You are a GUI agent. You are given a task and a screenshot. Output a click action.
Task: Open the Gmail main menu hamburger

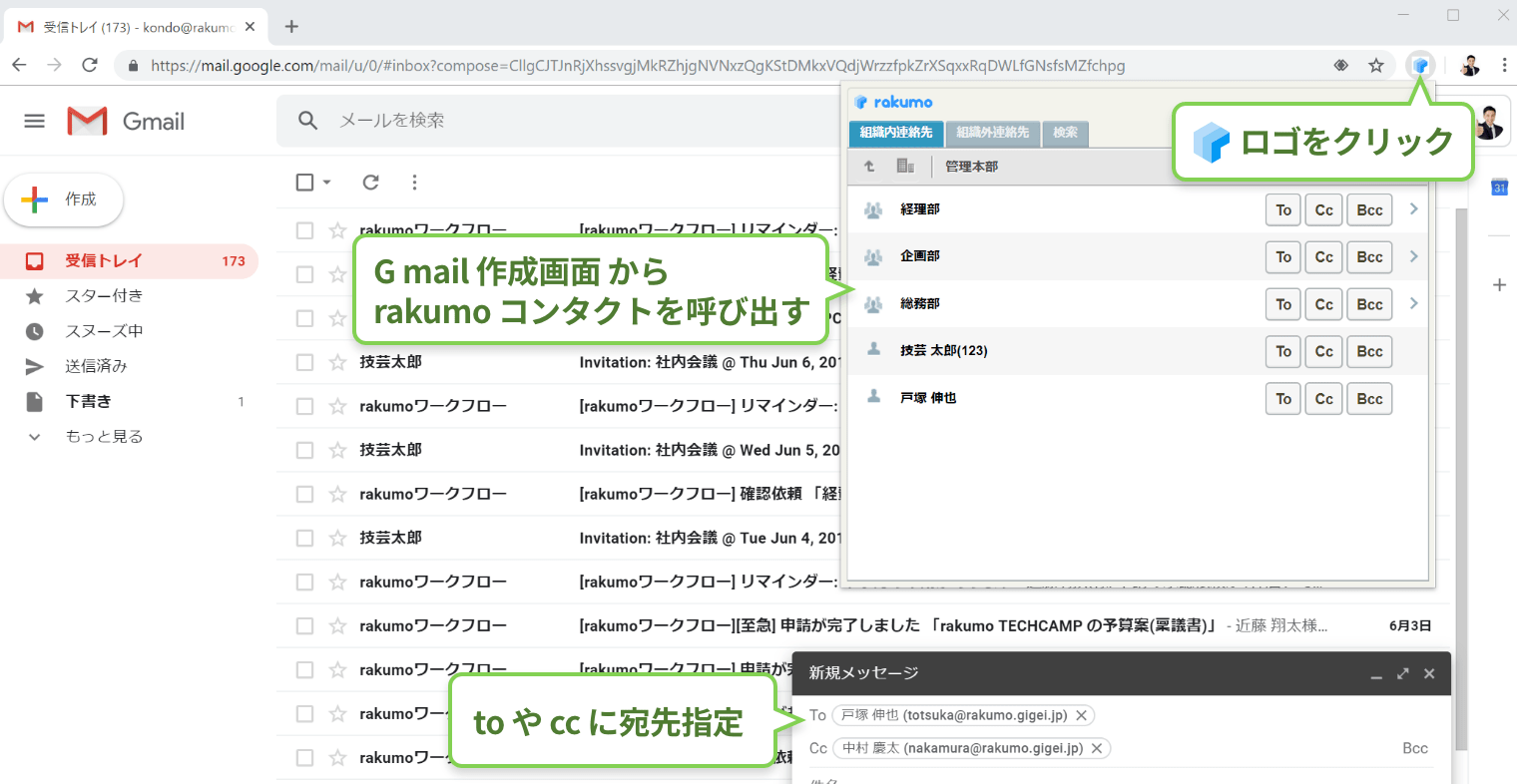(35, 122)
